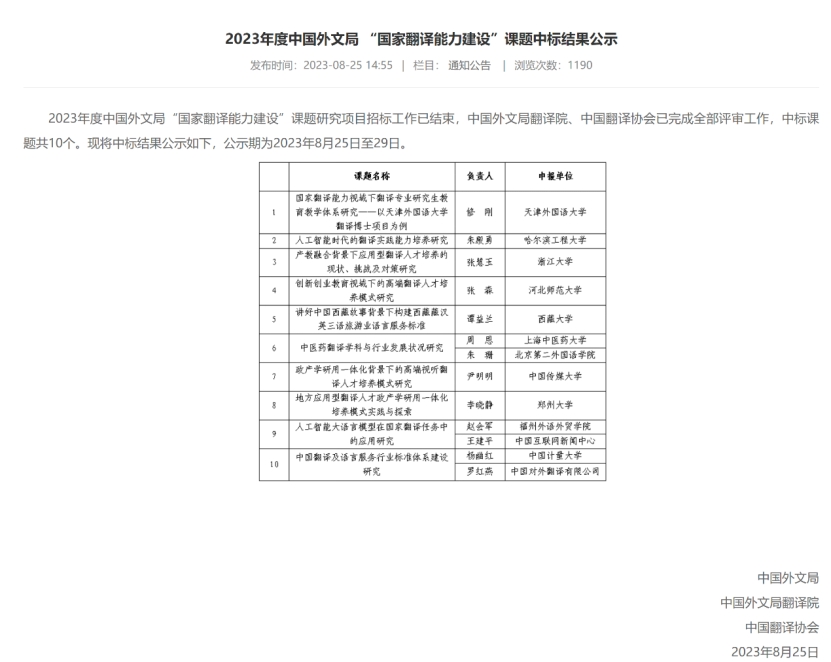Click the 浏览次数 1190 view count
The width and height of the screenshot is (831, 662).
(553, 66)
